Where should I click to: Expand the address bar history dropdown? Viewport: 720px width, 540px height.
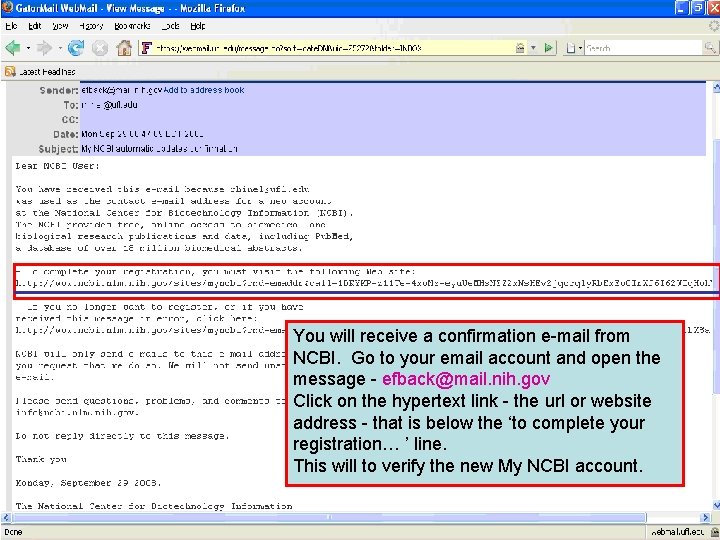[x=533, y=48]
